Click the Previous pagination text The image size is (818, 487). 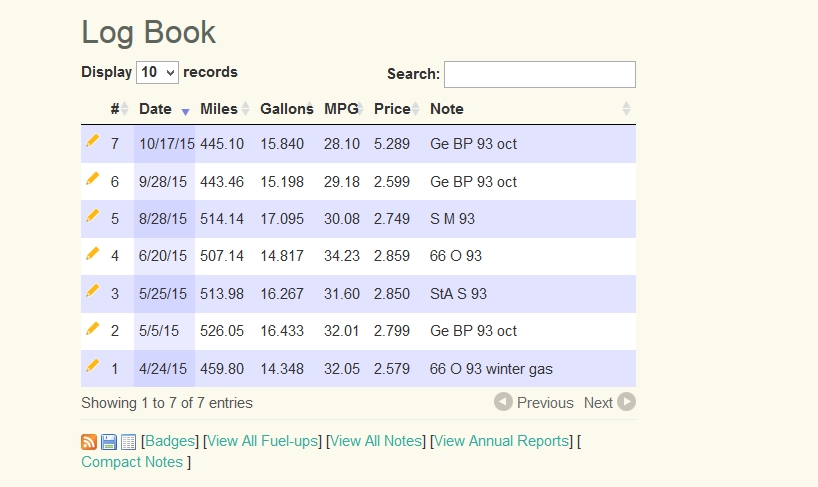(x=545, y=403)
